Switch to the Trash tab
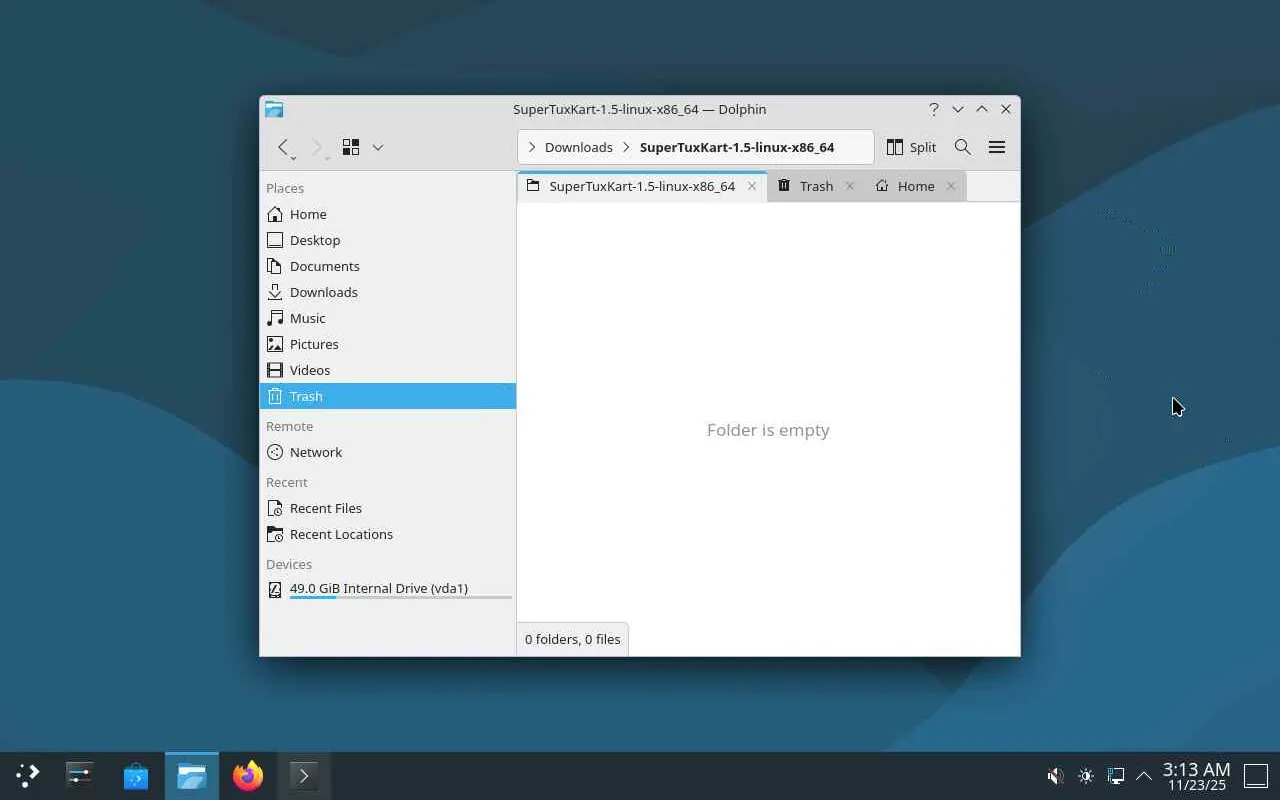This screenshot has height=800, width=1280. point(816,186)
